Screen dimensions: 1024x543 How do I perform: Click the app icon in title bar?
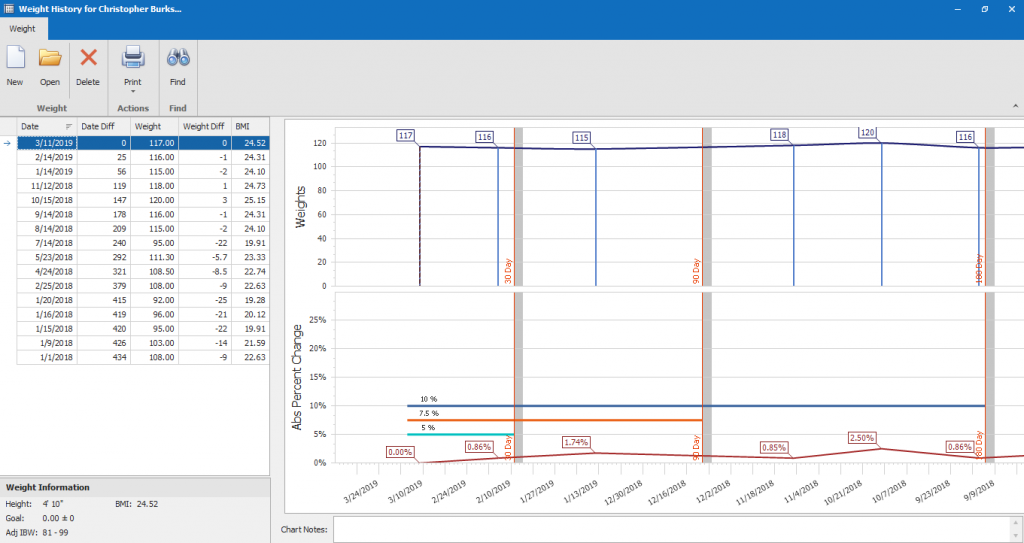[10, 9]
